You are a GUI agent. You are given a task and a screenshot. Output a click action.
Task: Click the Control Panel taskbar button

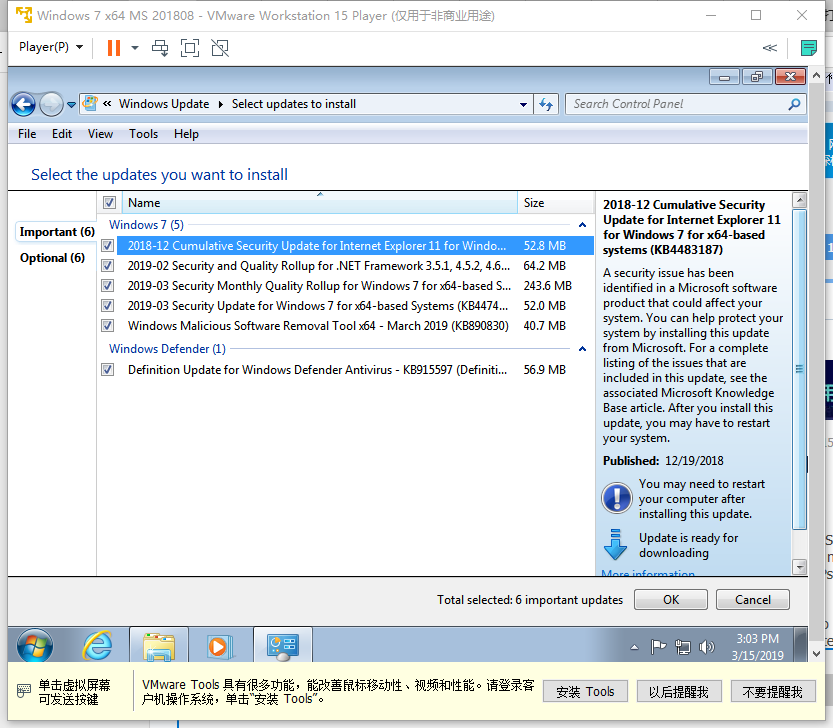[x=283, y=646]
